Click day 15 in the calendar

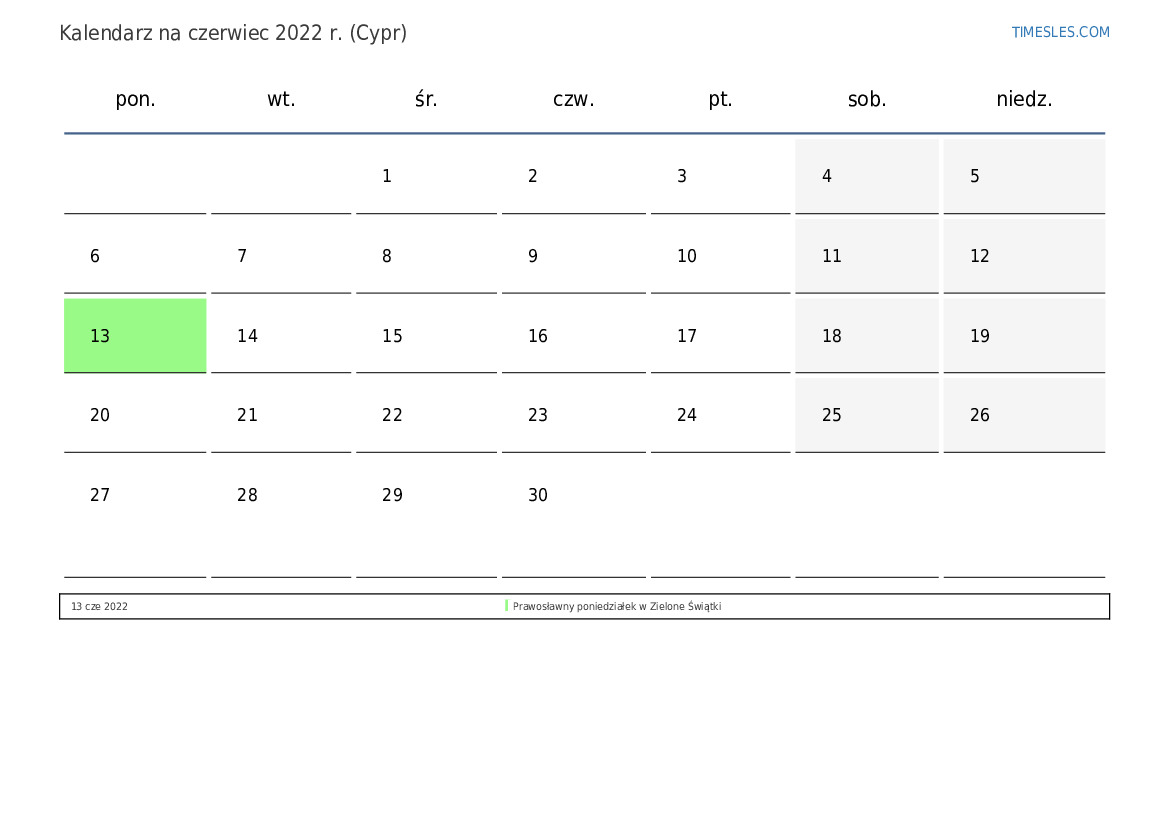click(426, 336)
